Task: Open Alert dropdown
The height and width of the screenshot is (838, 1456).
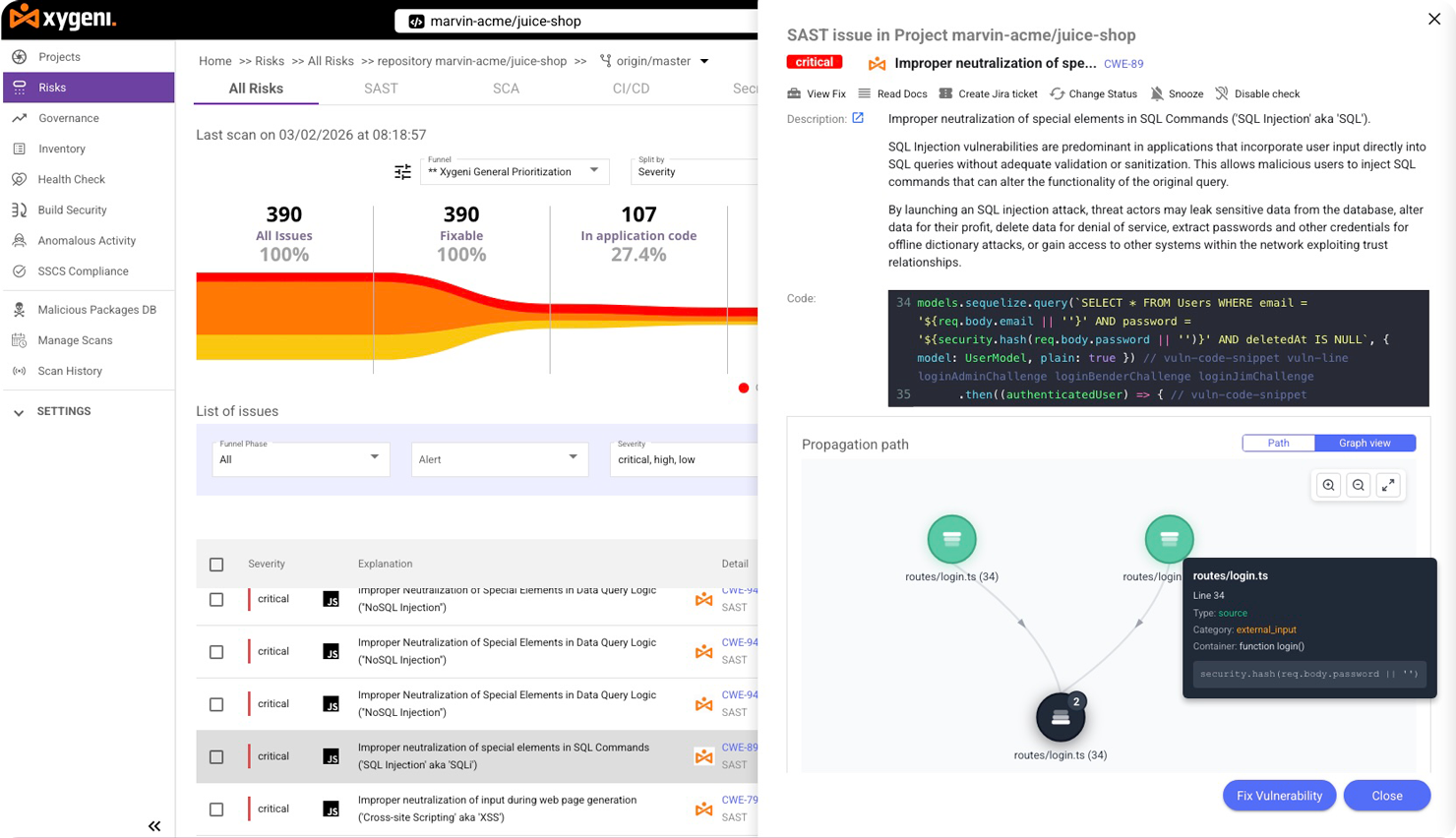Action: (499, 459)
